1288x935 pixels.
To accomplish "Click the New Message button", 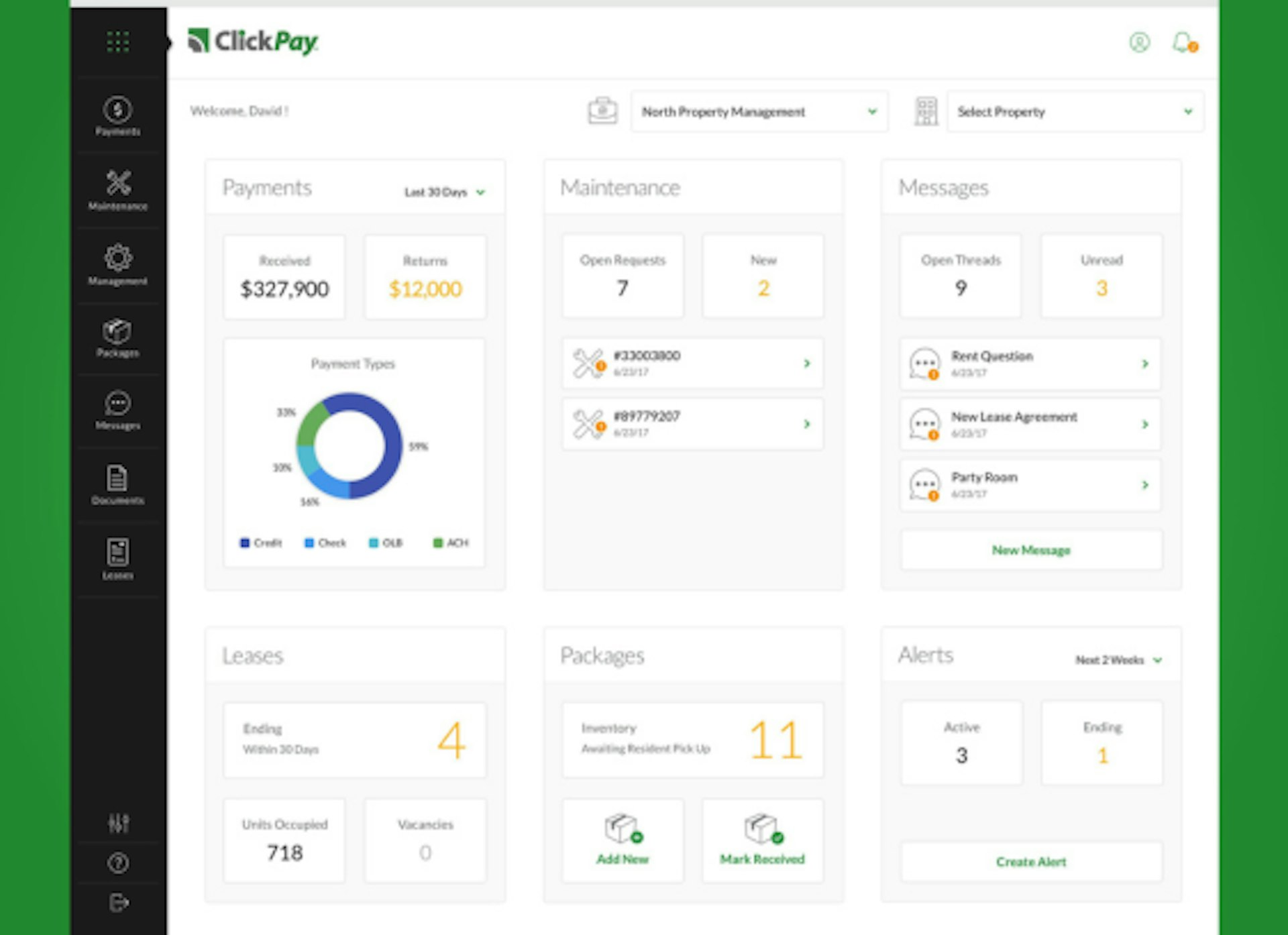I will [1030, 549].
